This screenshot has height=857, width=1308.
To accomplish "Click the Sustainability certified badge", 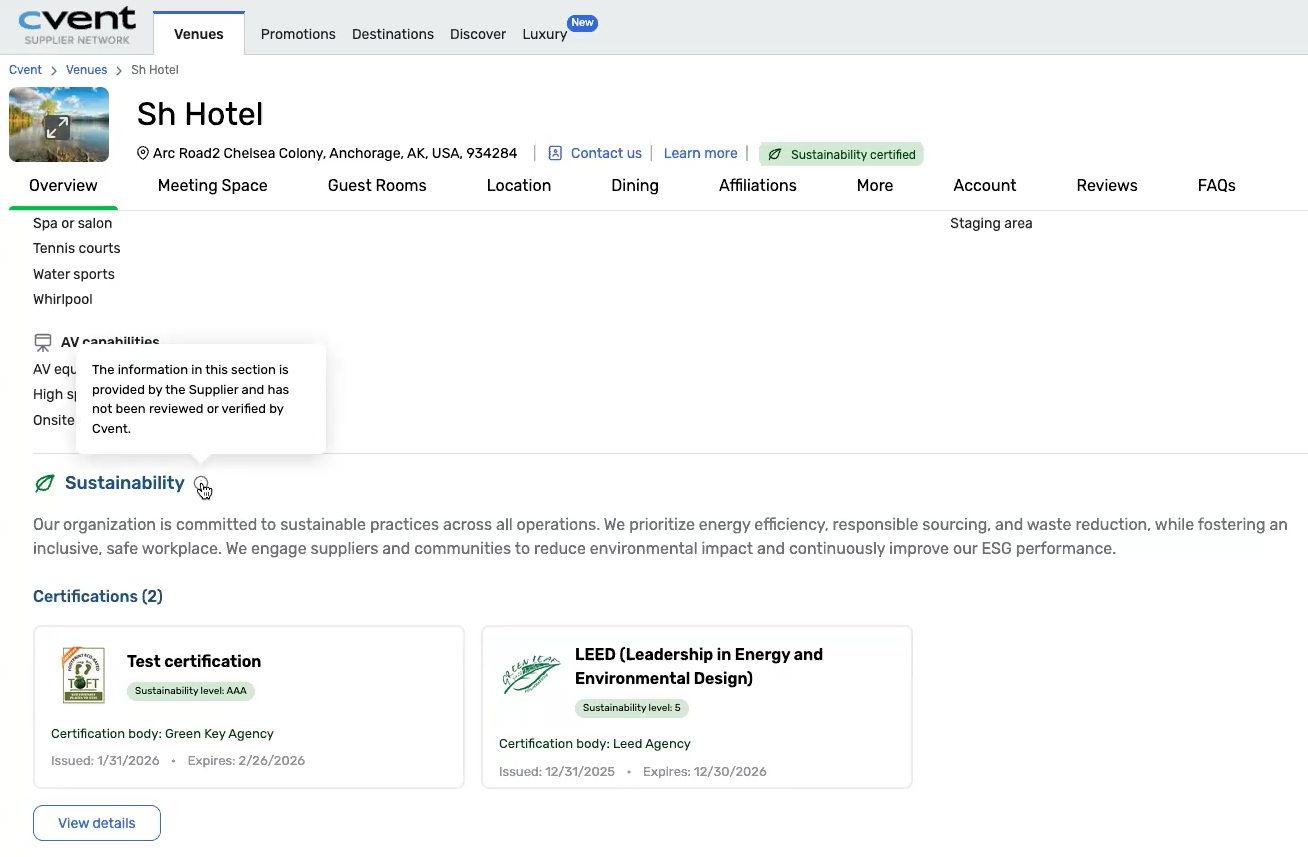I will [841, 154].
